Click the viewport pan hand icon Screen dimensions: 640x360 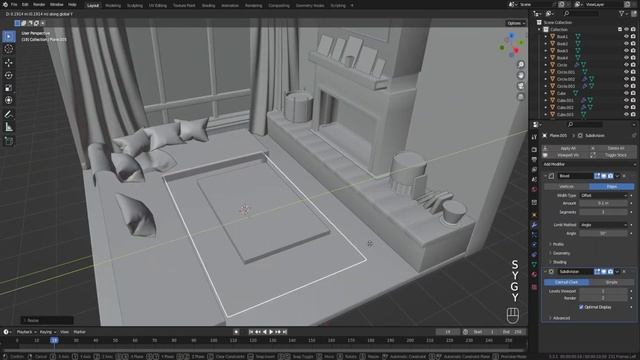tap(521, 75)
